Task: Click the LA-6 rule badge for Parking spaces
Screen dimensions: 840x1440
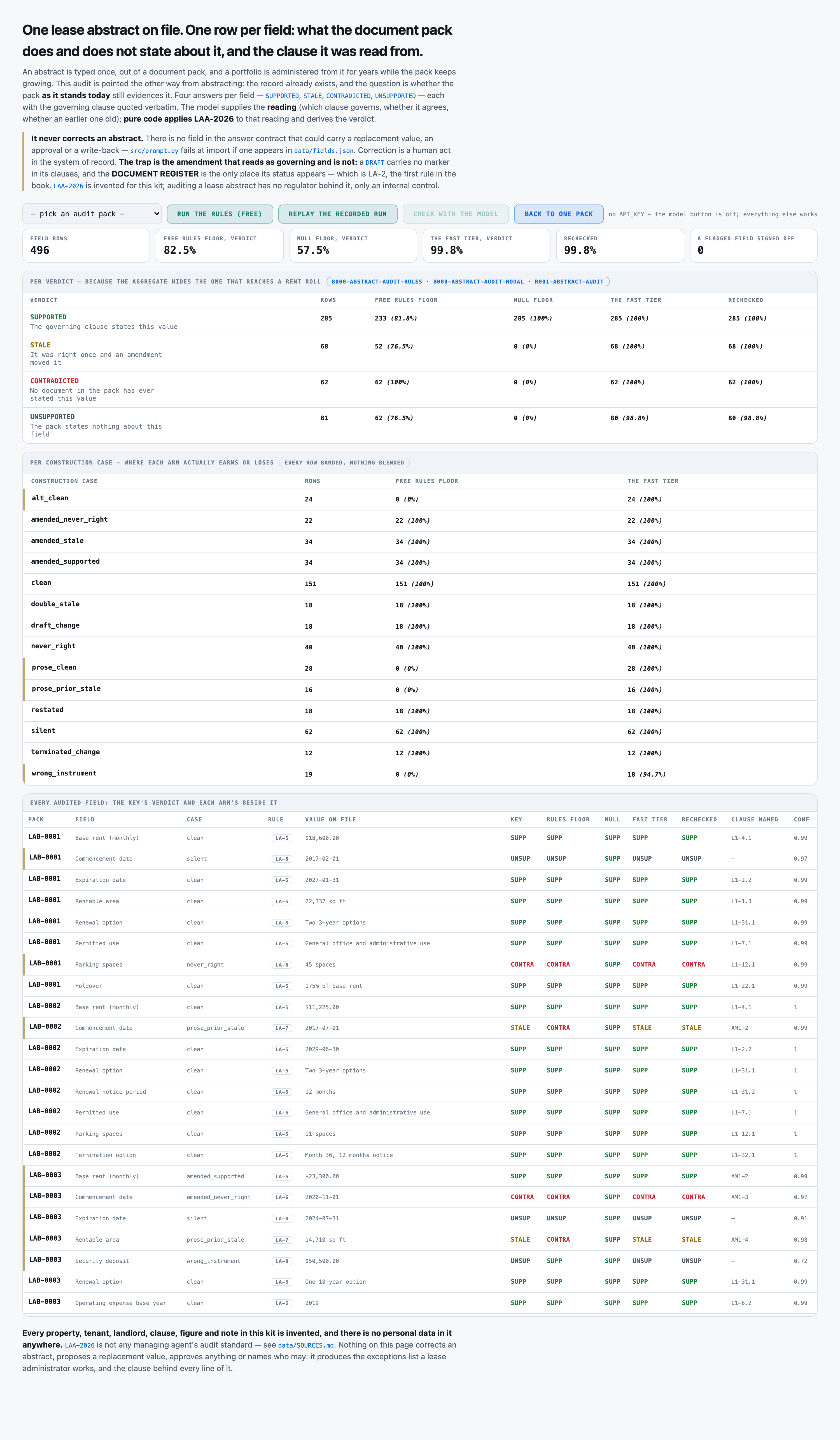Action: (x=281, y=965)
